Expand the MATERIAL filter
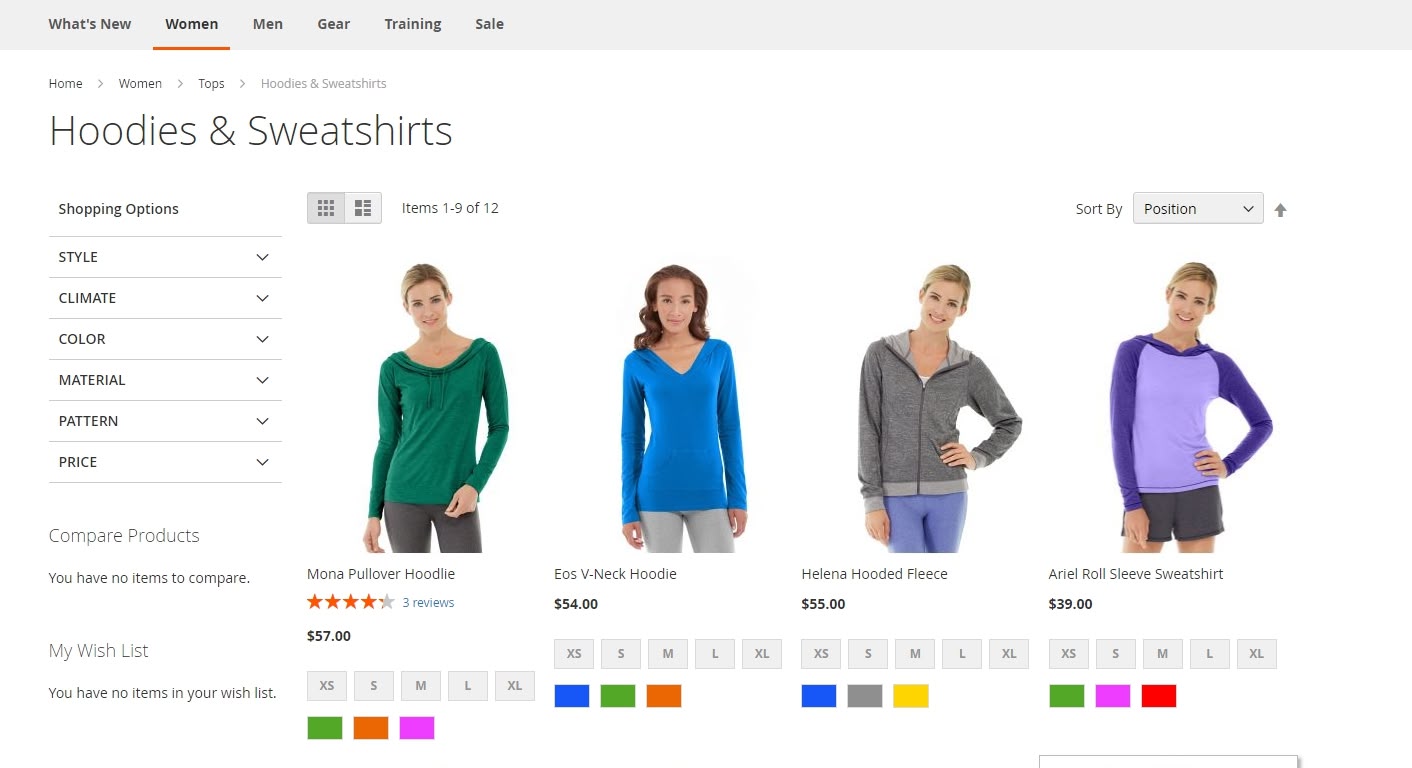Screen dimensions: 1412x768 click(165, 380)
